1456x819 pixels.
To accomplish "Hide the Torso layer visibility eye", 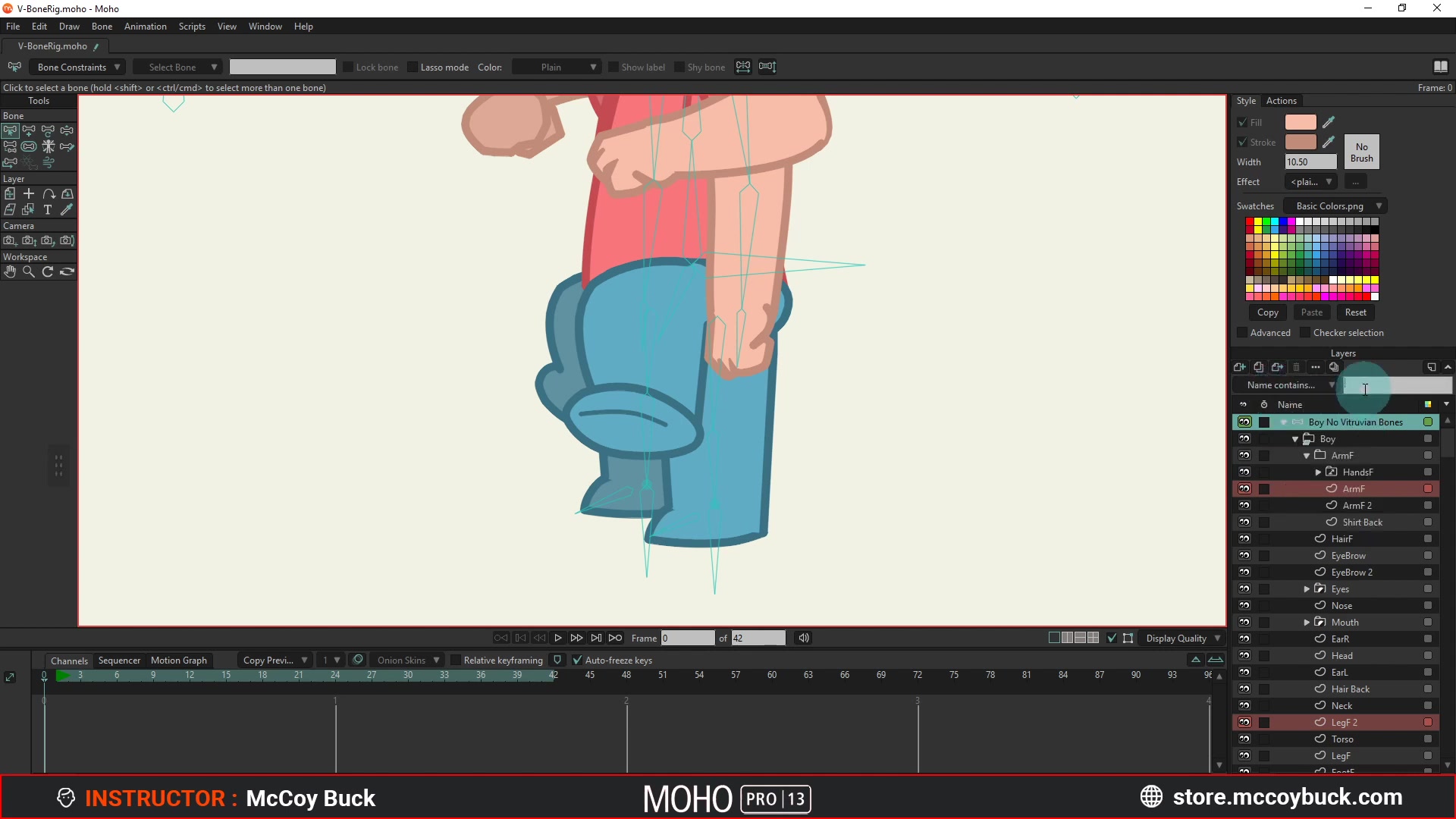I will (x=1244, y=739).
